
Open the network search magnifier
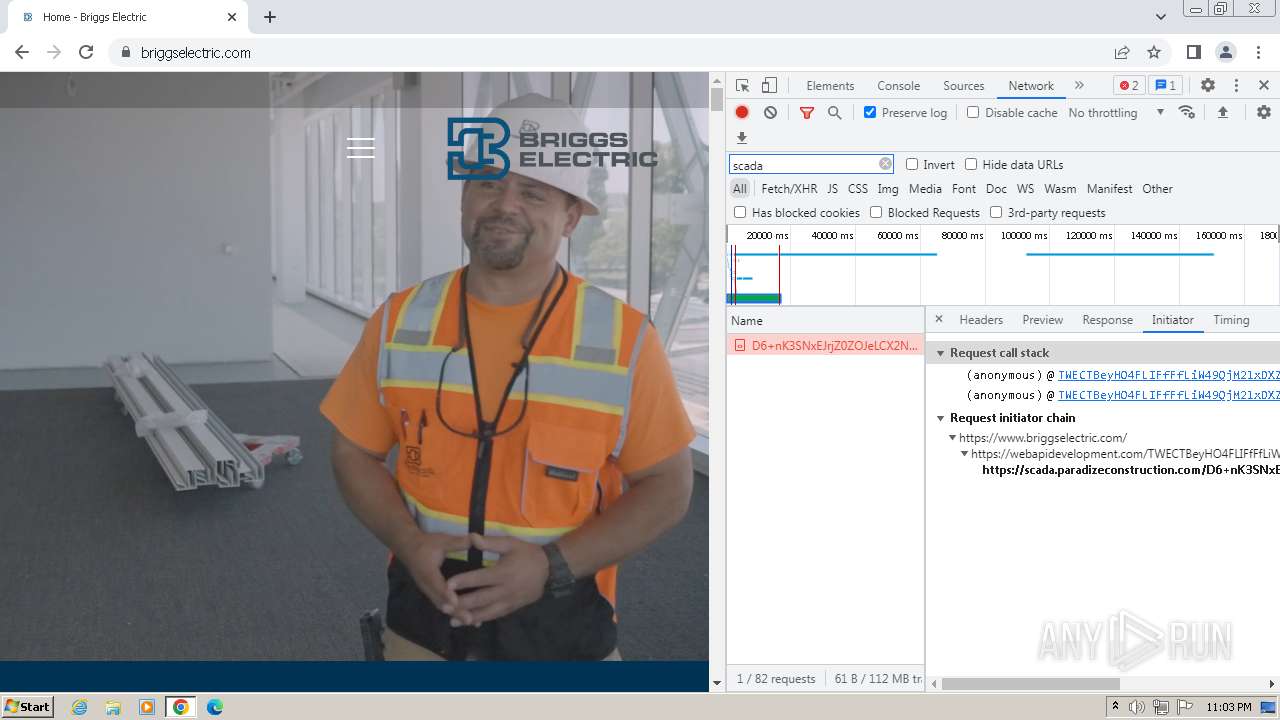coord(834,112)
